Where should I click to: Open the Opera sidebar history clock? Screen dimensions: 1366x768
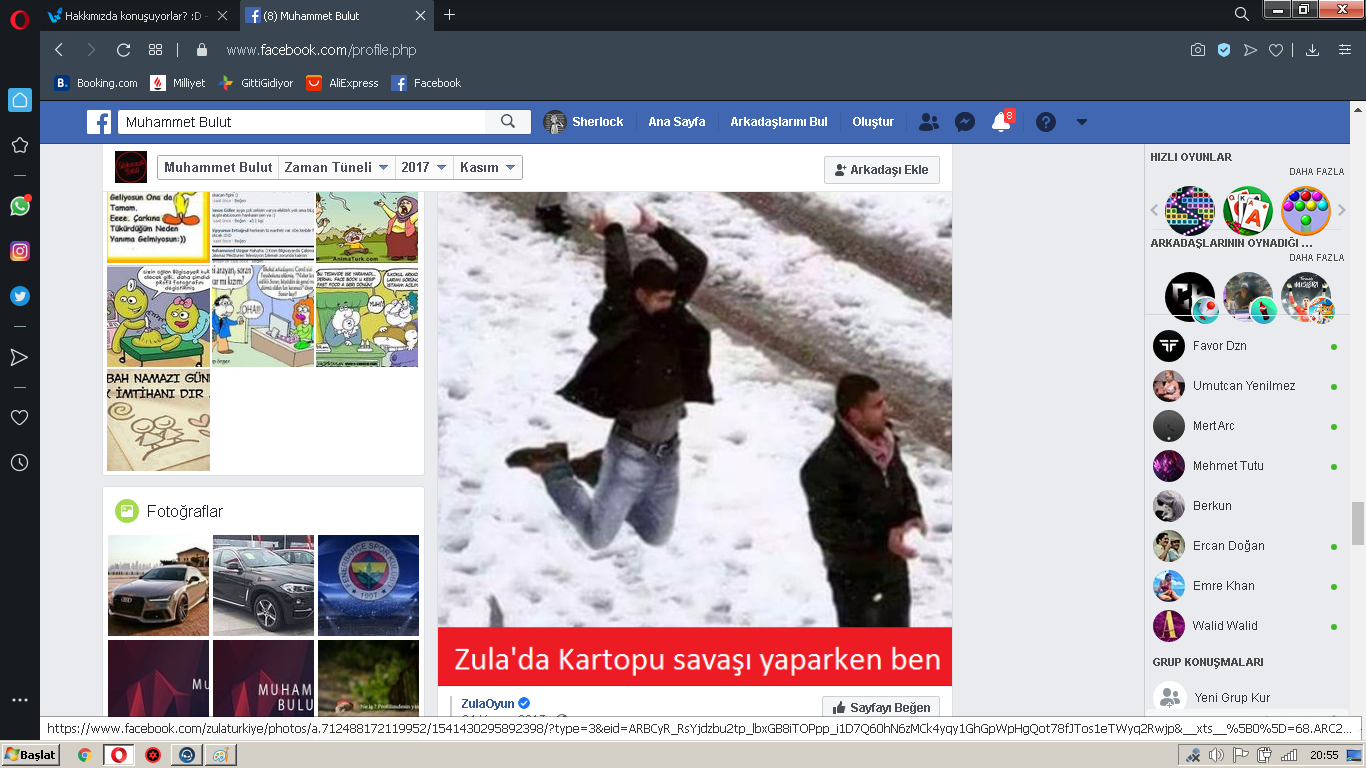click(x=19, y=462)
